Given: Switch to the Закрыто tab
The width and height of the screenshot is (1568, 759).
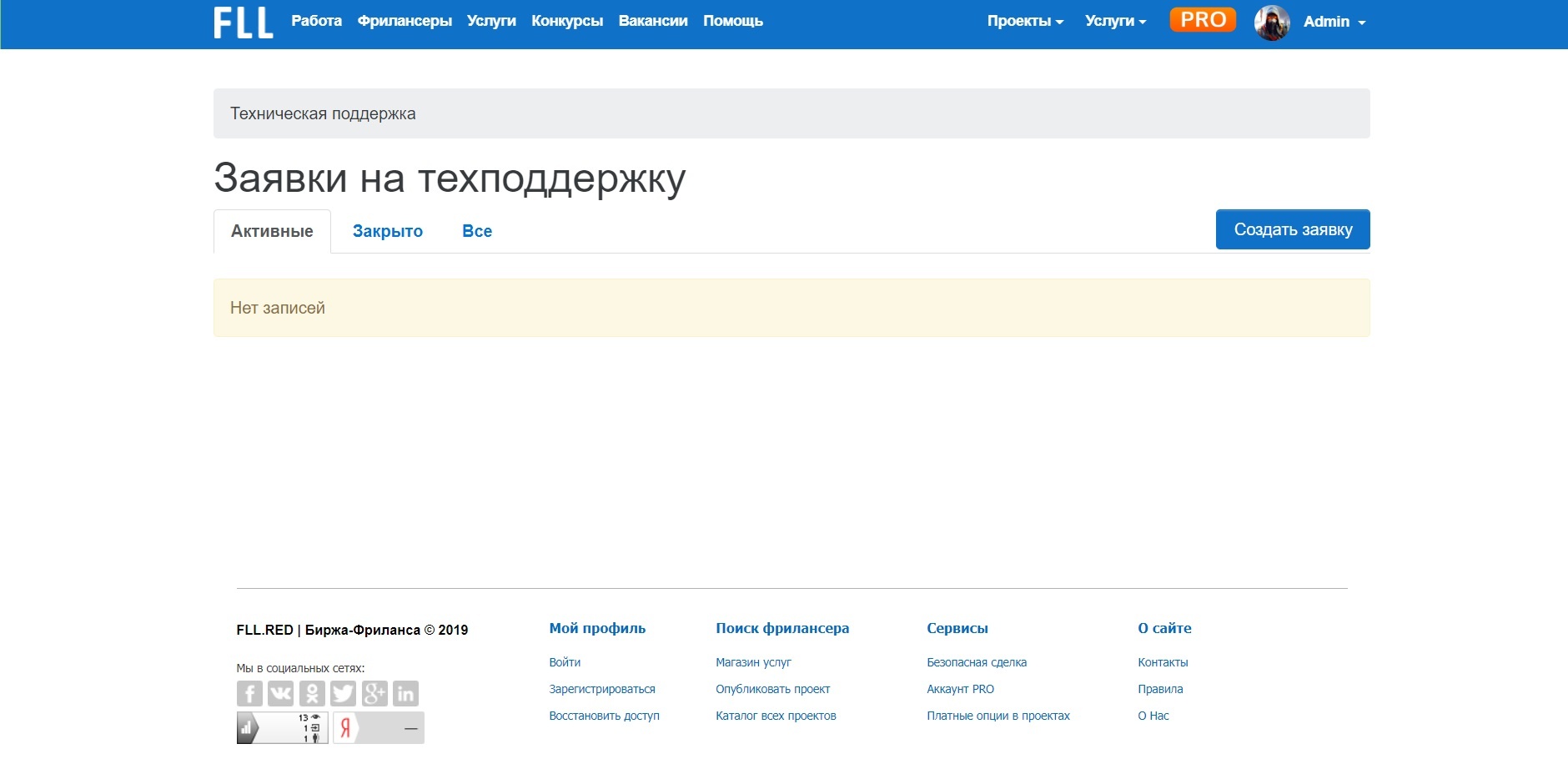Looking at the screenshot, I should pos(387,231).
